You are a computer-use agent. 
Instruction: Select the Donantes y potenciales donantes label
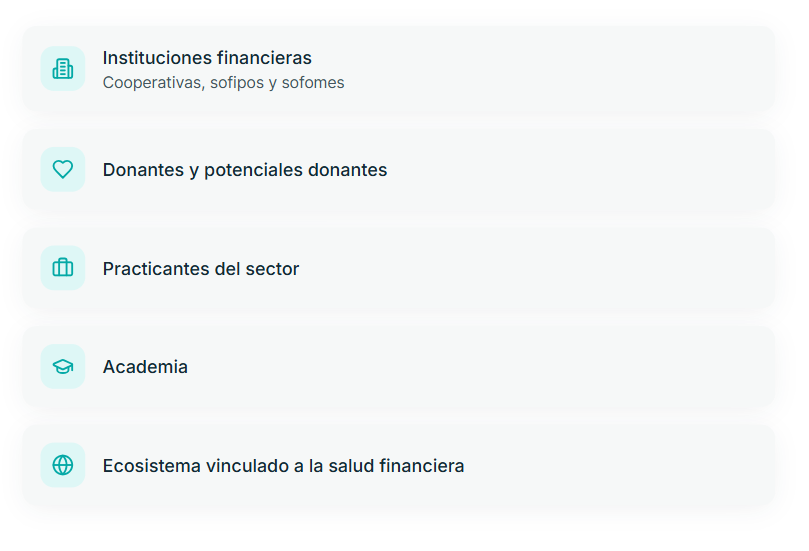point(244,170)
